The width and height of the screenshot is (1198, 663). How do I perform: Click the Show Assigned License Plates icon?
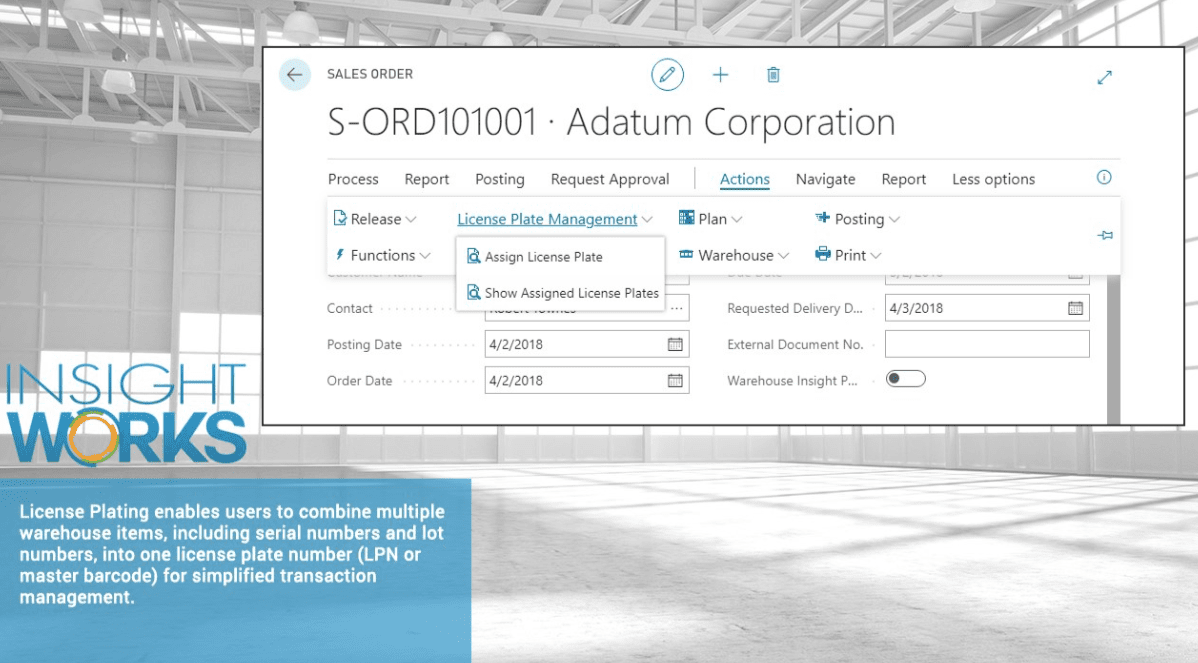474,293
